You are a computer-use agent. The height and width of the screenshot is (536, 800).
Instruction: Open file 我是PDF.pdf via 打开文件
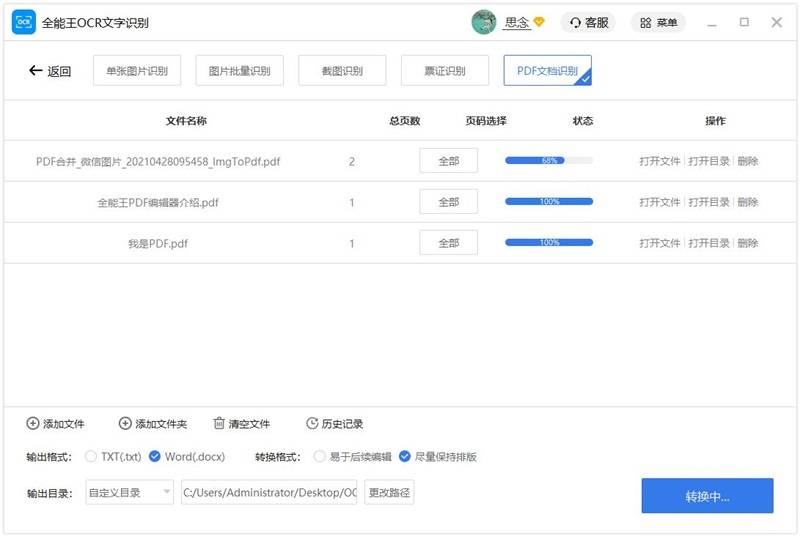pos(660,243)
